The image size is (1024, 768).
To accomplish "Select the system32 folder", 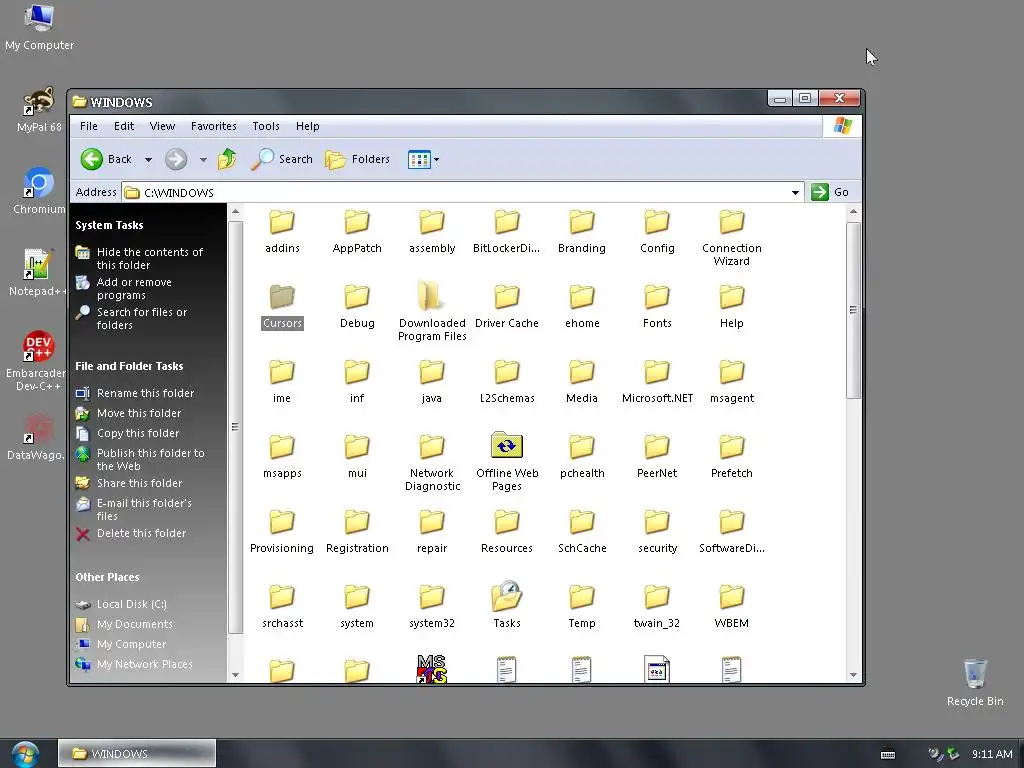I will 432,606.
